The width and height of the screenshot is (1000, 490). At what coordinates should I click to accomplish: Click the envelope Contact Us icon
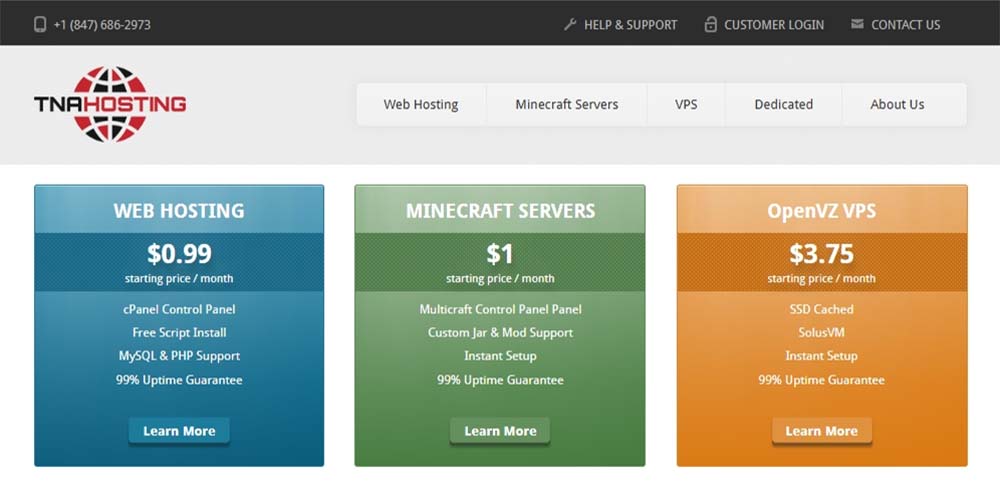point(858,24)
